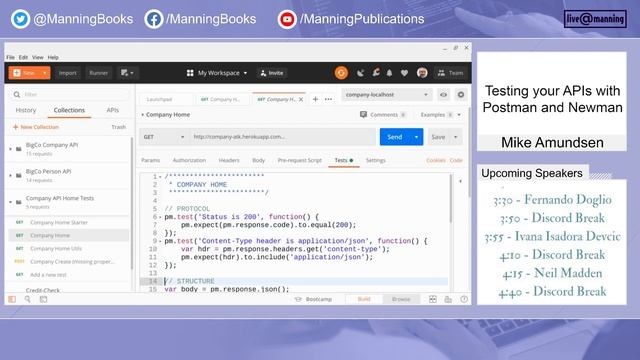Viewport: 640px width, 360px height.
Task: Click the YouTube icon in banner
Action: (x=287, y=19)
